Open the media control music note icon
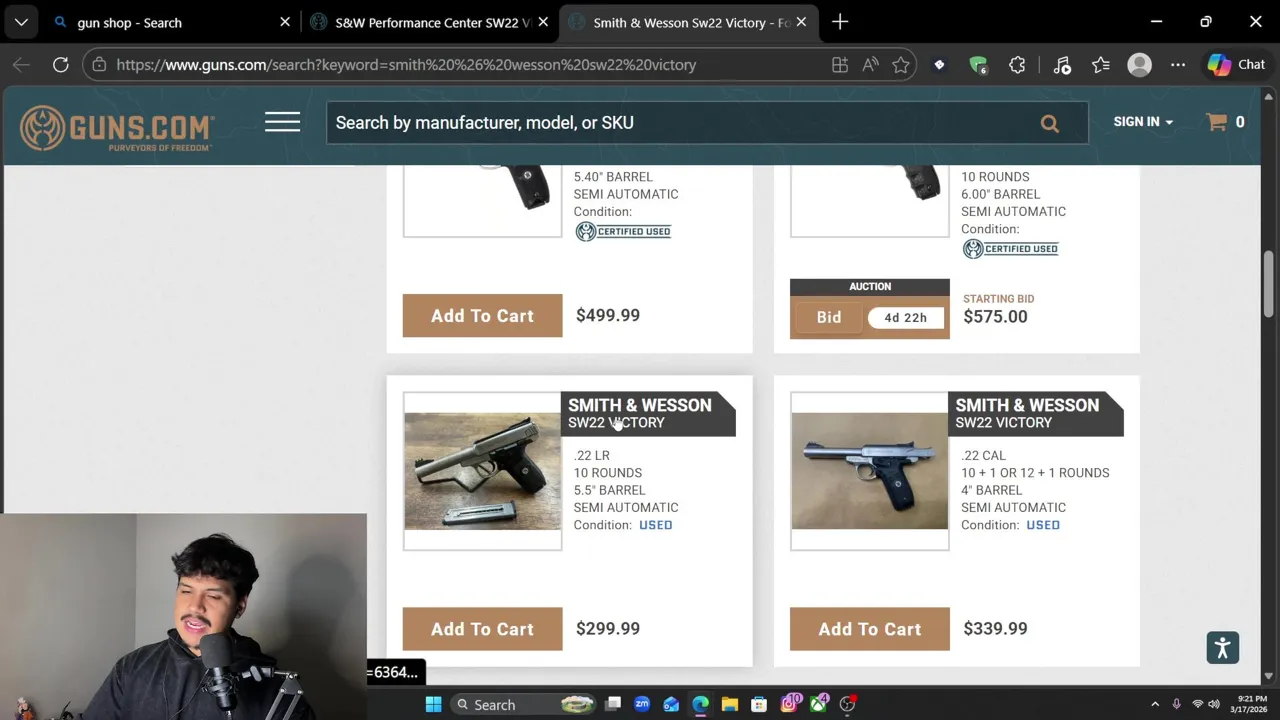Viewport: 1280px width, 720px height. (x=1062, y=65)
